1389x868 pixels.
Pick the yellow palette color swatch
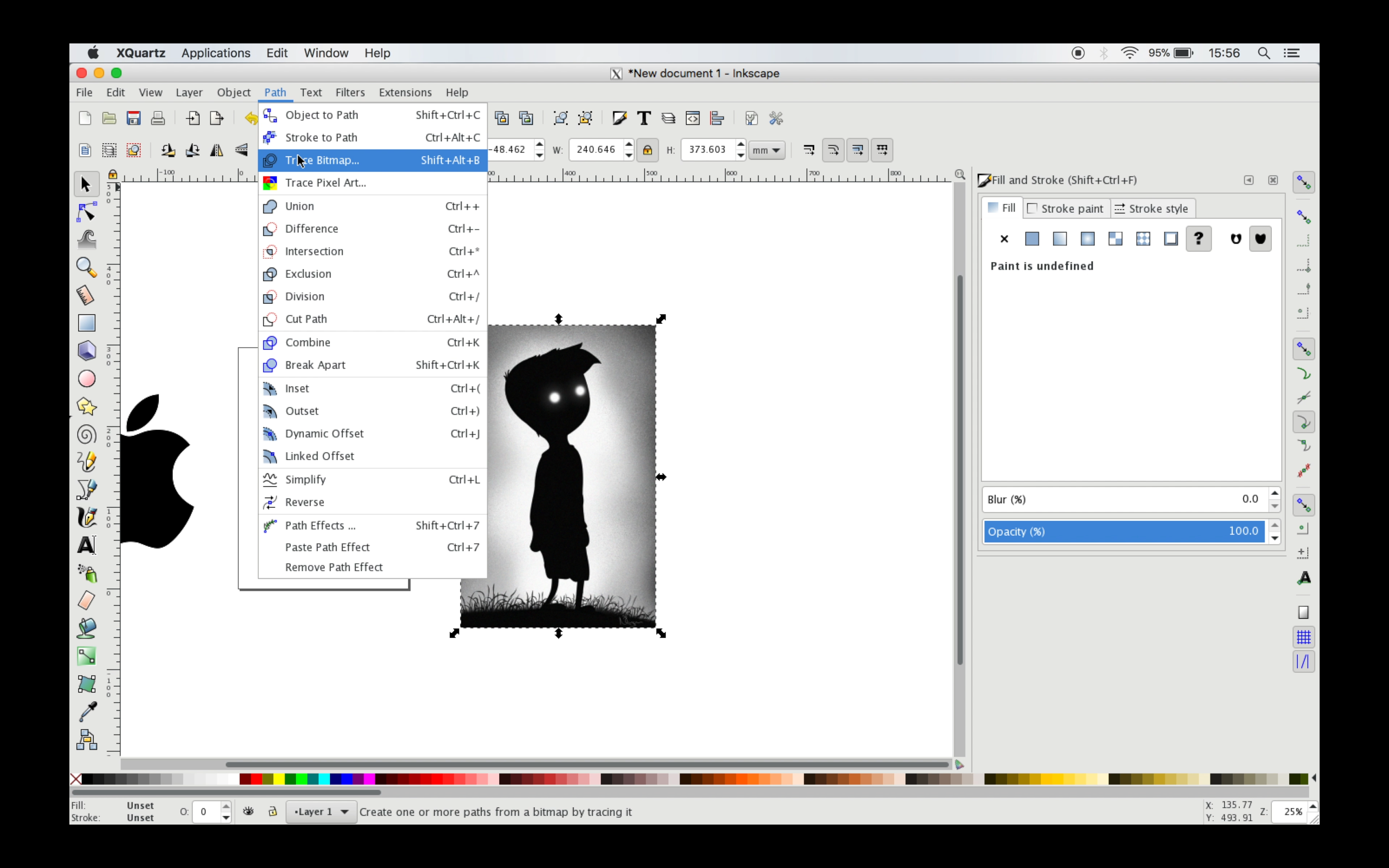[x=279, y=779]
